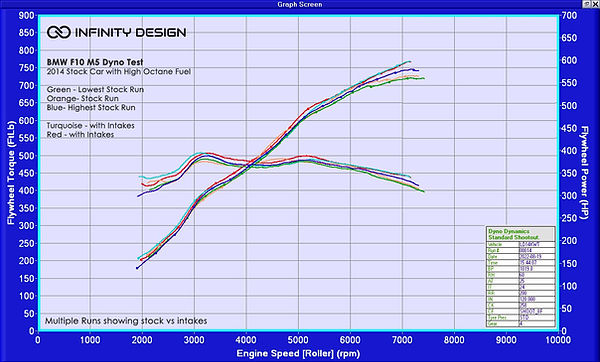
Task: Click the 700 tick on the power axis
Action: pyautogui.click(x=569, y=15)
